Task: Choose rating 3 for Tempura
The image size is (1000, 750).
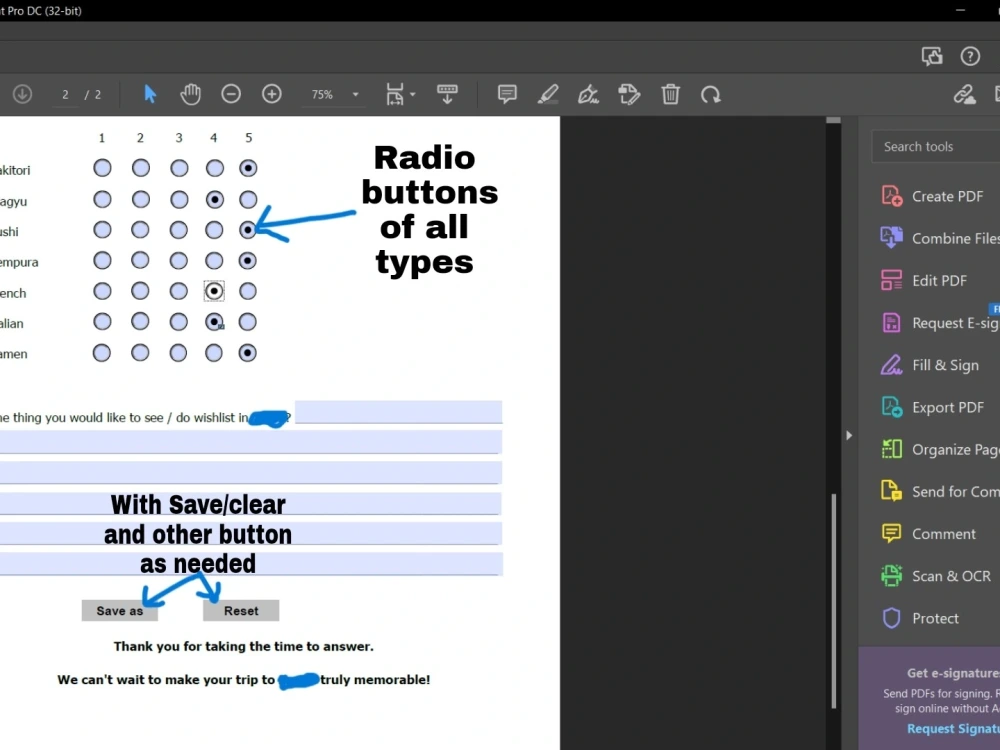Action: [x=177, y=260]
